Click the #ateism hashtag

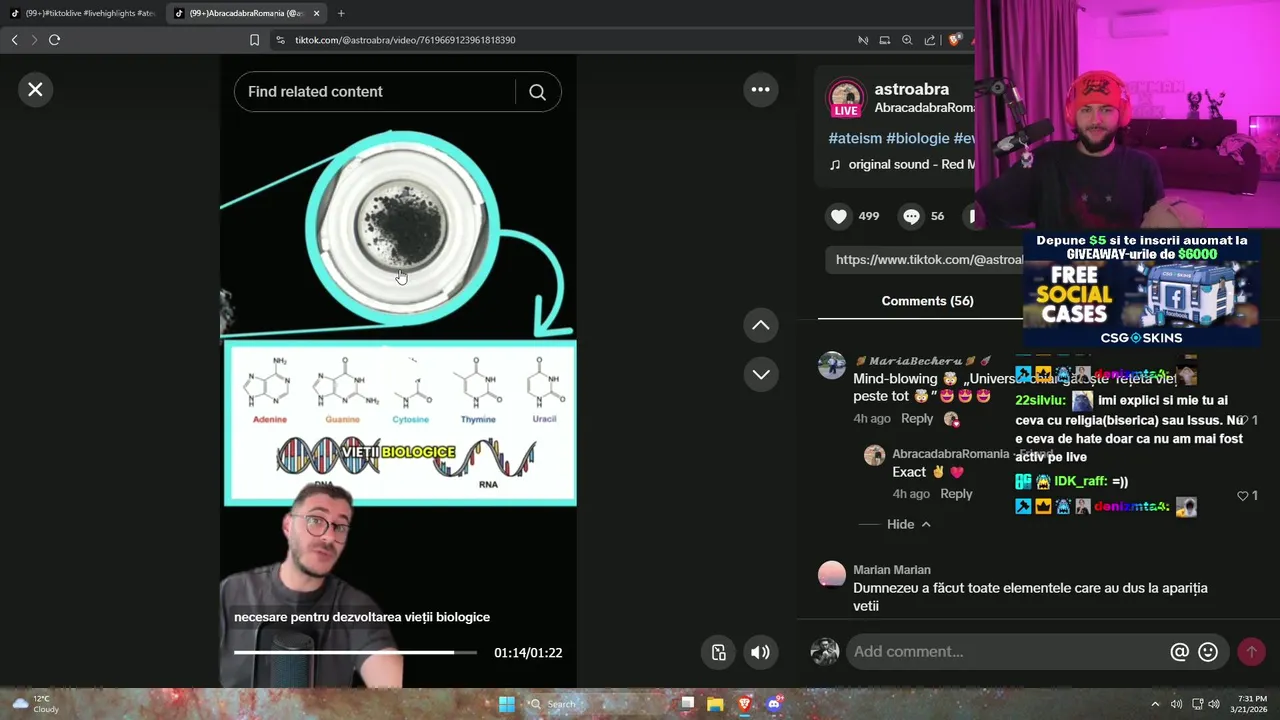[855, 138]
